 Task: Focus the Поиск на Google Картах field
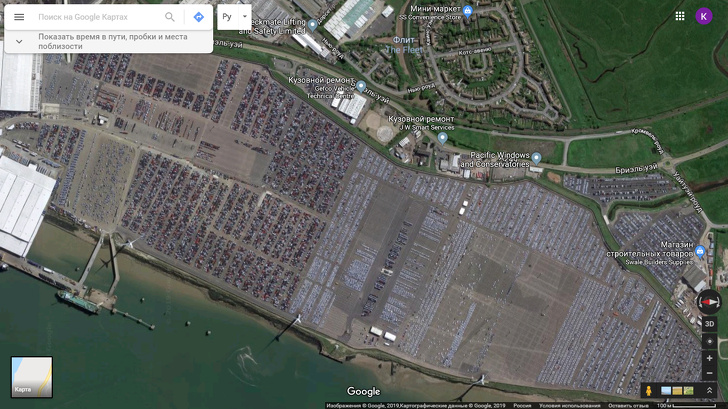point(98,17)
